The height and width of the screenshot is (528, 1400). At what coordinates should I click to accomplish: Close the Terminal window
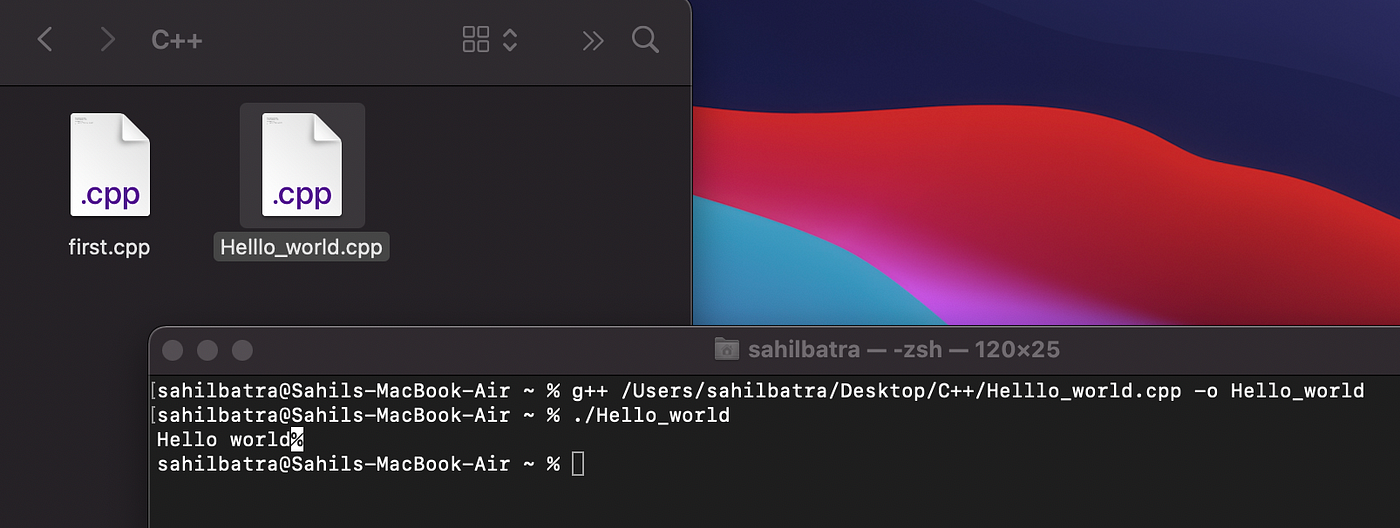tap(173, 350)
